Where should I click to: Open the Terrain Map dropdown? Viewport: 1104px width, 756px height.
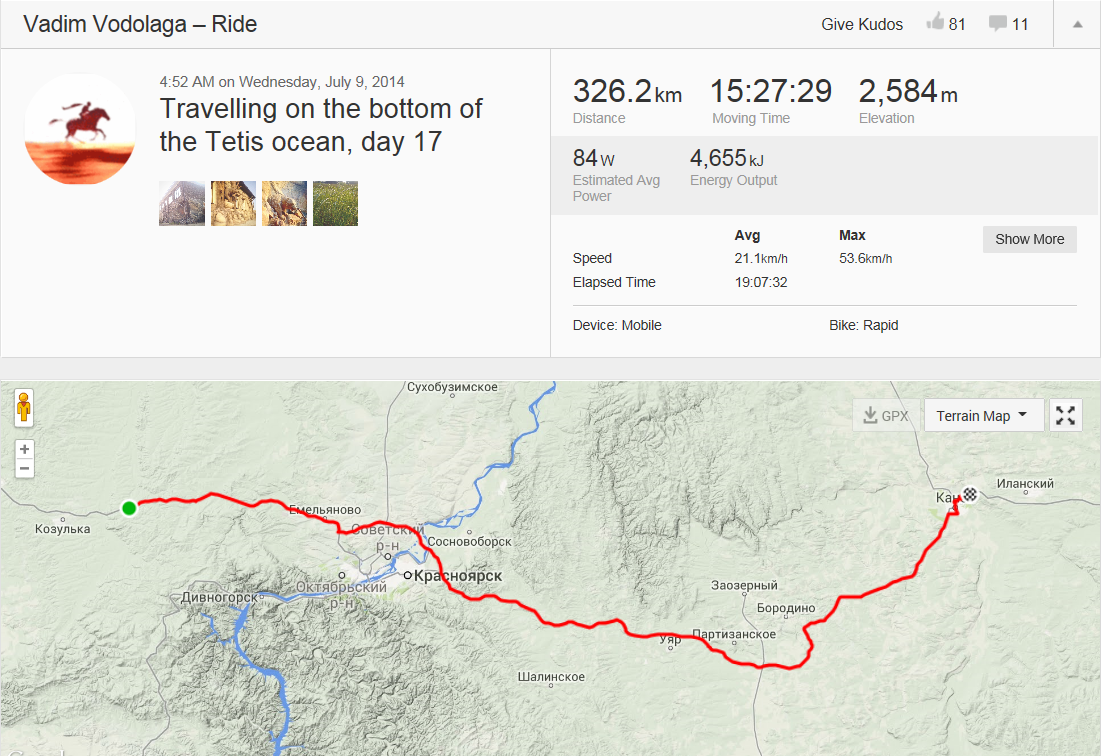[x=983, y=415]
